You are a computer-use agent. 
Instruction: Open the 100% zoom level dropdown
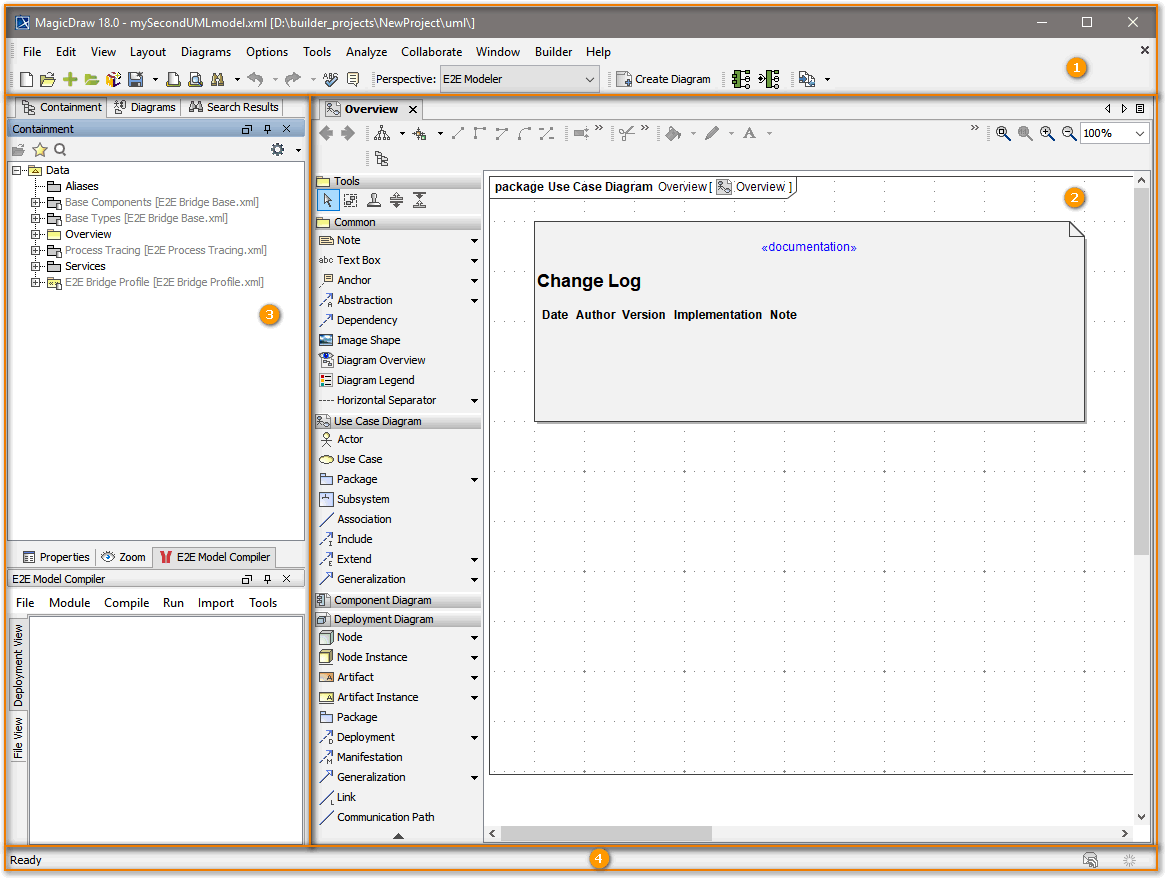[1139, 133]
